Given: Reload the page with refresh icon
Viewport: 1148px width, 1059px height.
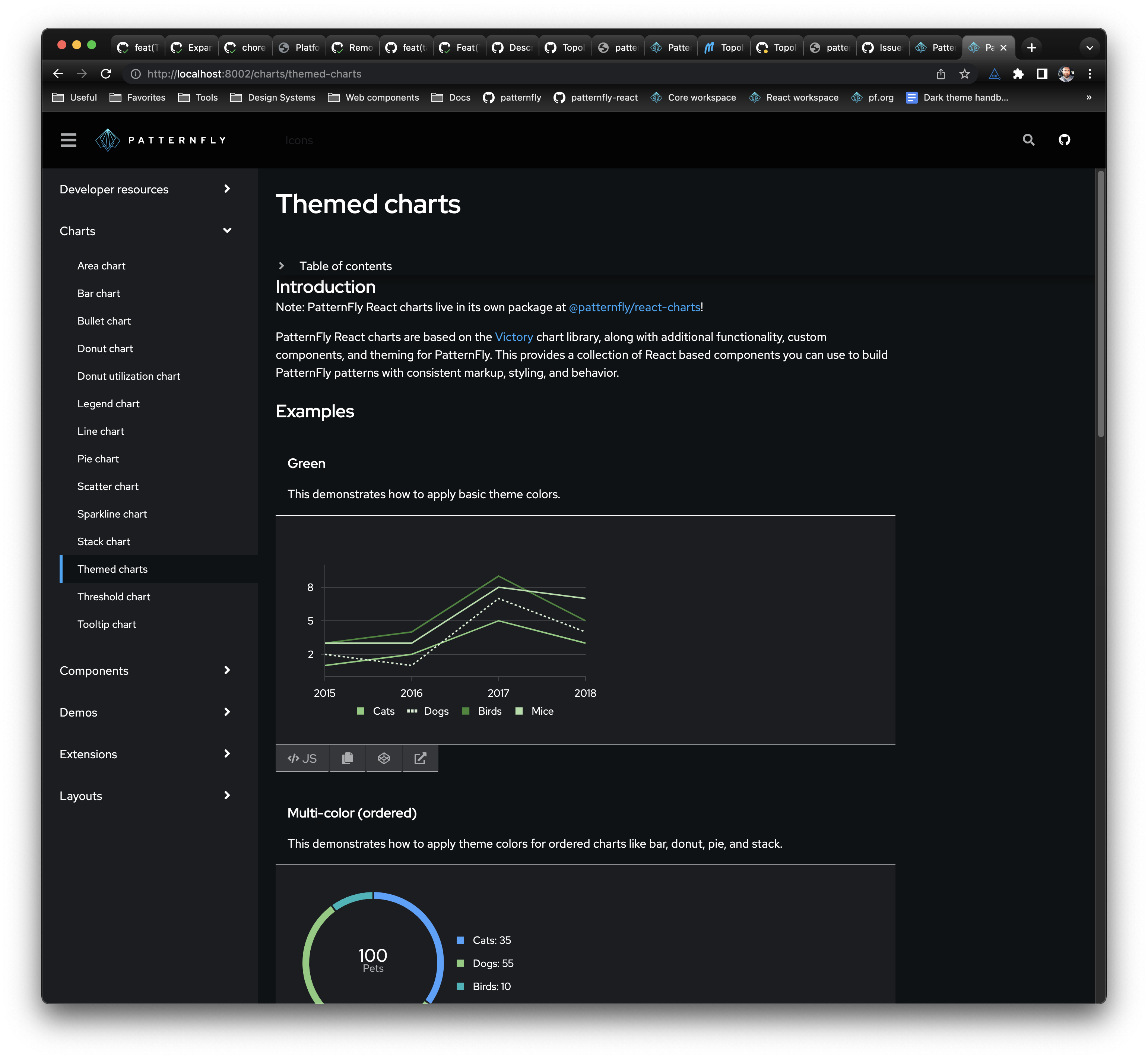Looking at the screenshot, I should (106, 74).
